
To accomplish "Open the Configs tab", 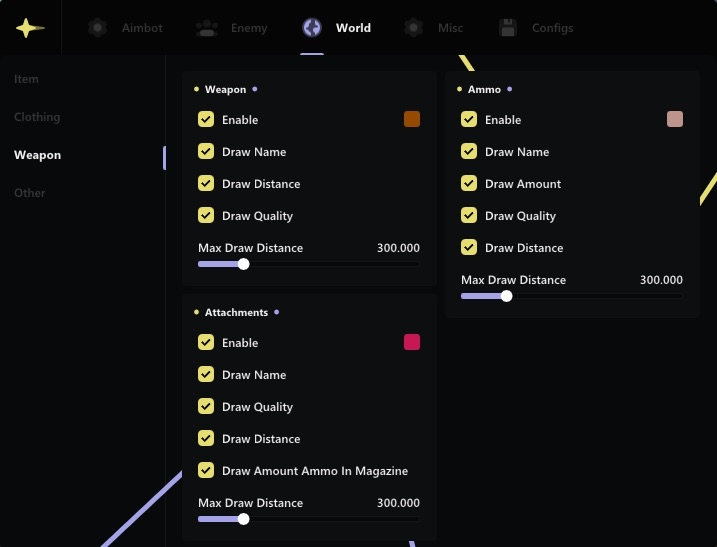I will click(552, 28).
